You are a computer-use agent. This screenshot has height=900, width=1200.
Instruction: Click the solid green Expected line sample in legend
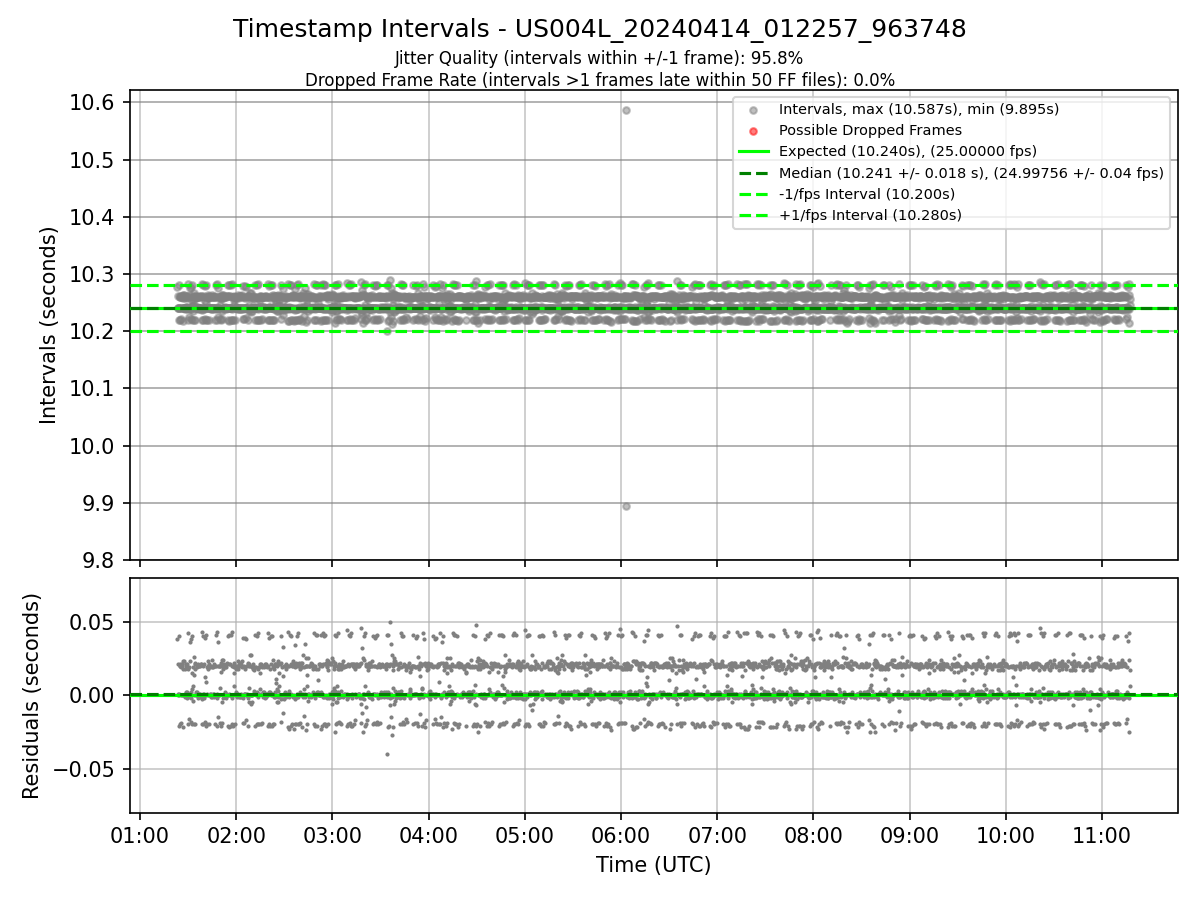pos(754,151)
